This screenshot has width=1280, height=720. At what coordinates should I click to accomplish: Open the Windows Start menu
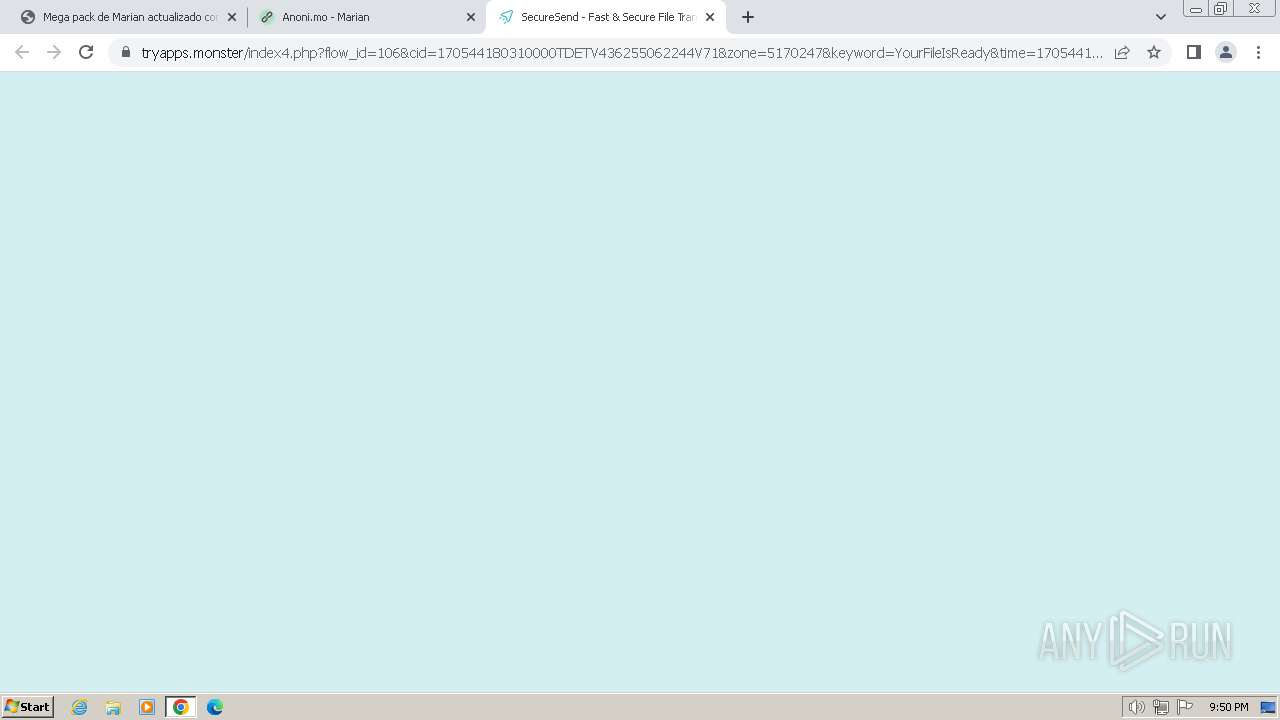[28, 707]
